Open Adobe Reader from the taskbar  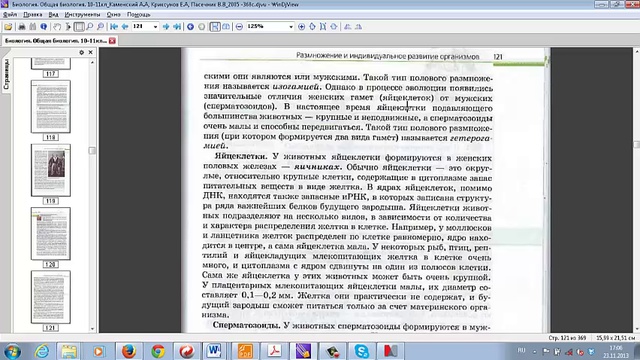point(274,351)
